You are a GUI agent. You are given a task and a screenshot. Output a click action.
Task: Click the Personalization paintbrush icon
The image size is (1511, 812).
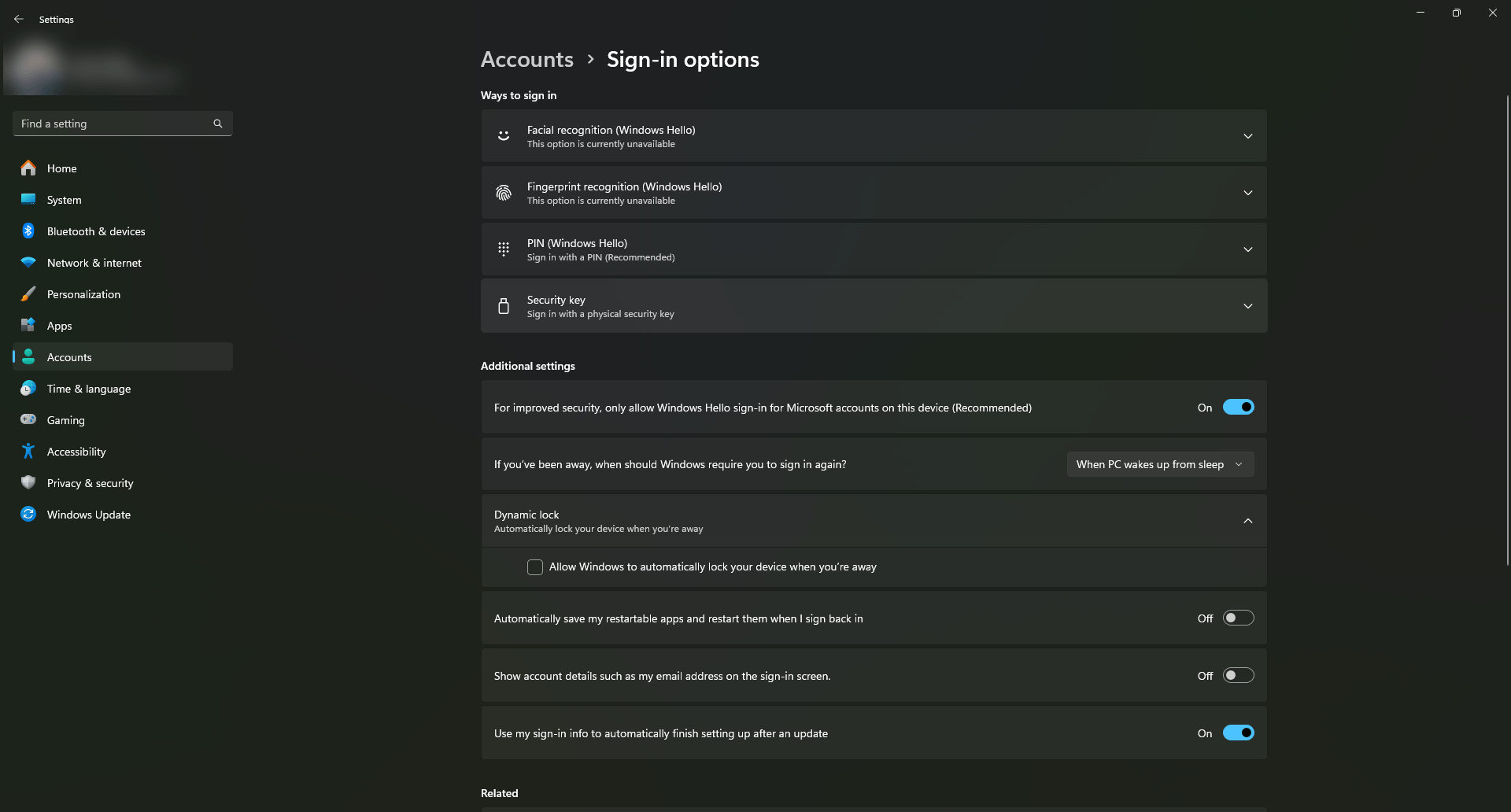28,293
